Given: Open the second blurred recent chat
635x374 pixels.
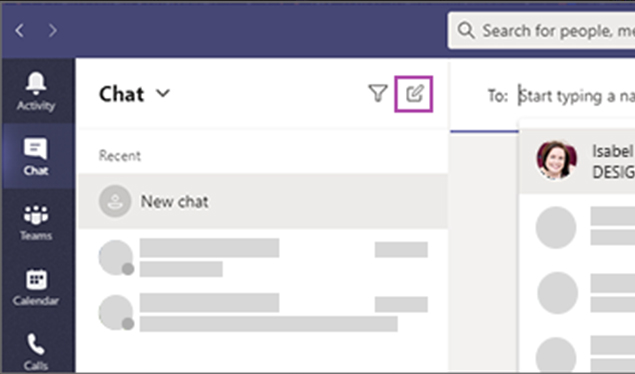Looking at the screenshot, I should pos(263,312).
